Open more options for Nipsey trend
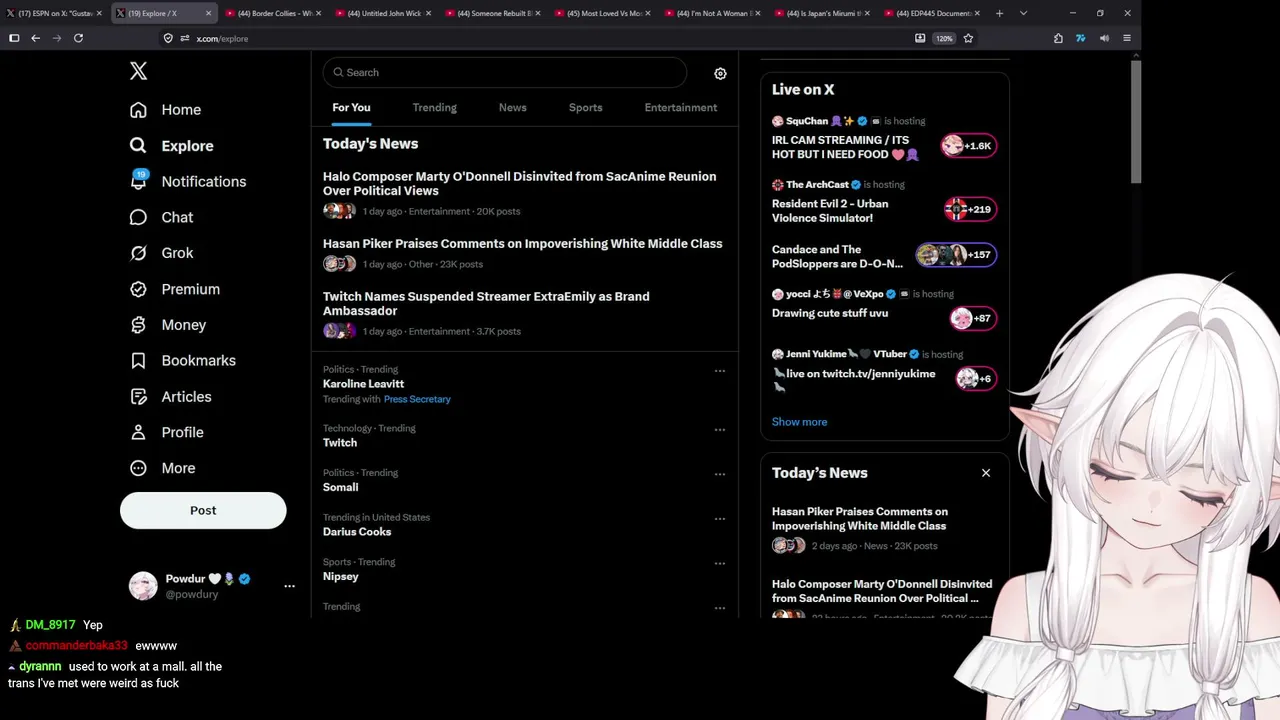This screenshot has width=1280, height=720. (x=719, y=563)
